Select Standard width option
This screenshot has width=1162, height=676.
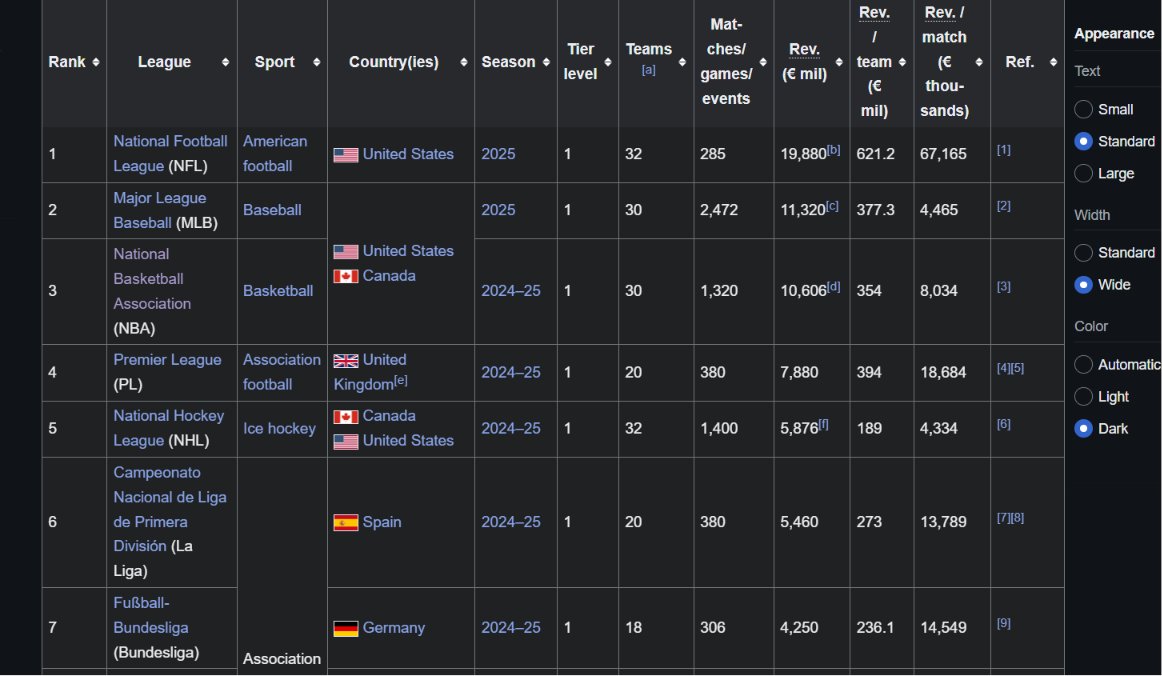click(1083, 253)
